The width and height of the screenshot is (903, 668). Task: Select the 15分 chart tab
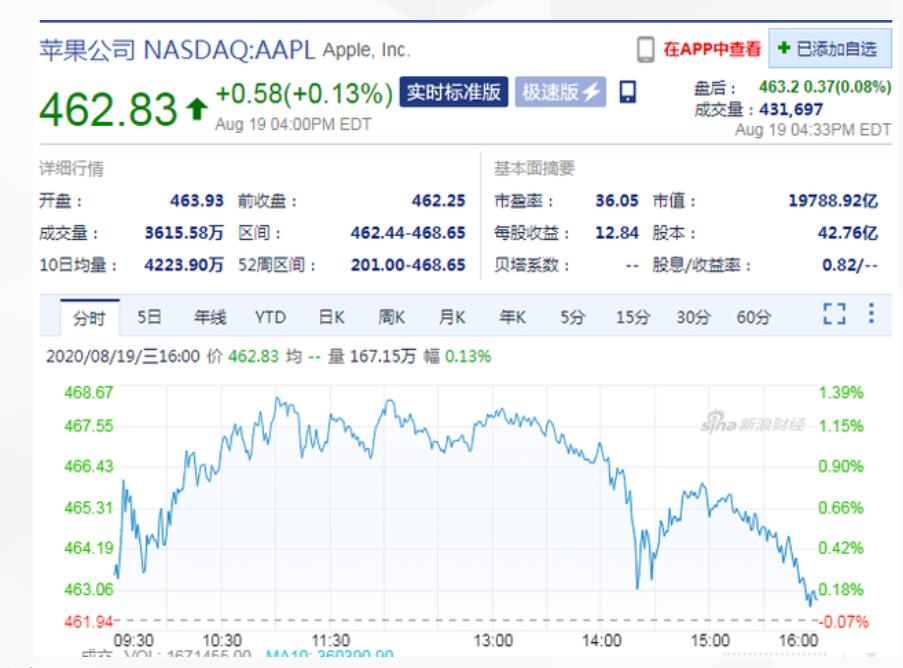click(633, 317)
